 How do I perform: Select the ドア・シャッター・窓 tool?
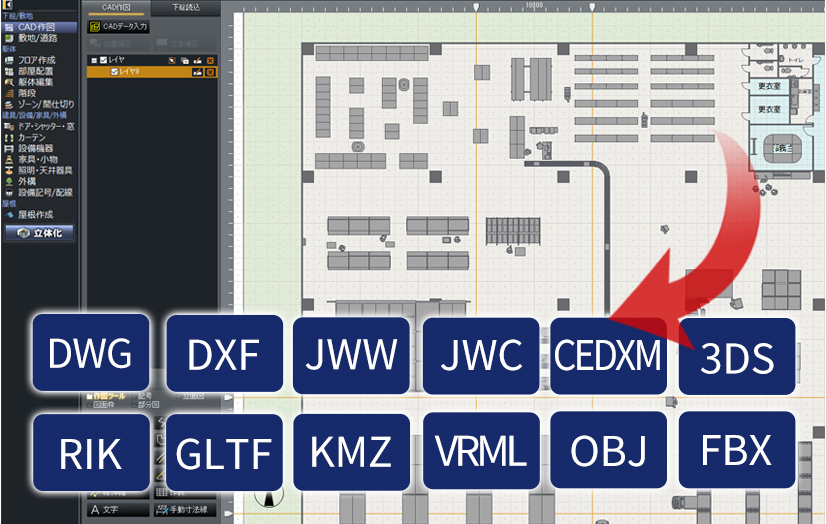(x=38, y=126)
